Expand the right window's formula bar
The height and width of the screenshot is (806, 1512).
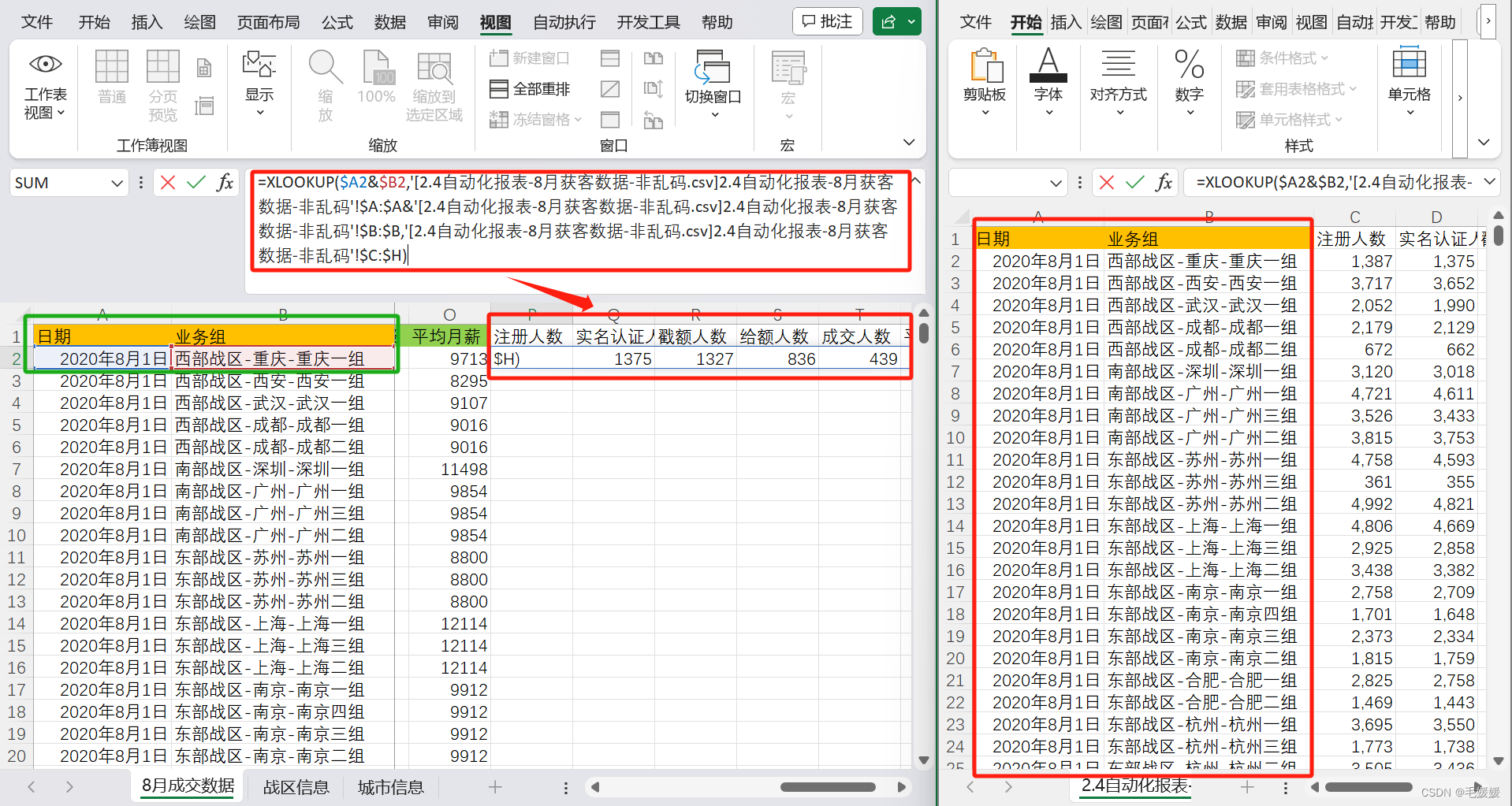click(x=1490, y=182)
